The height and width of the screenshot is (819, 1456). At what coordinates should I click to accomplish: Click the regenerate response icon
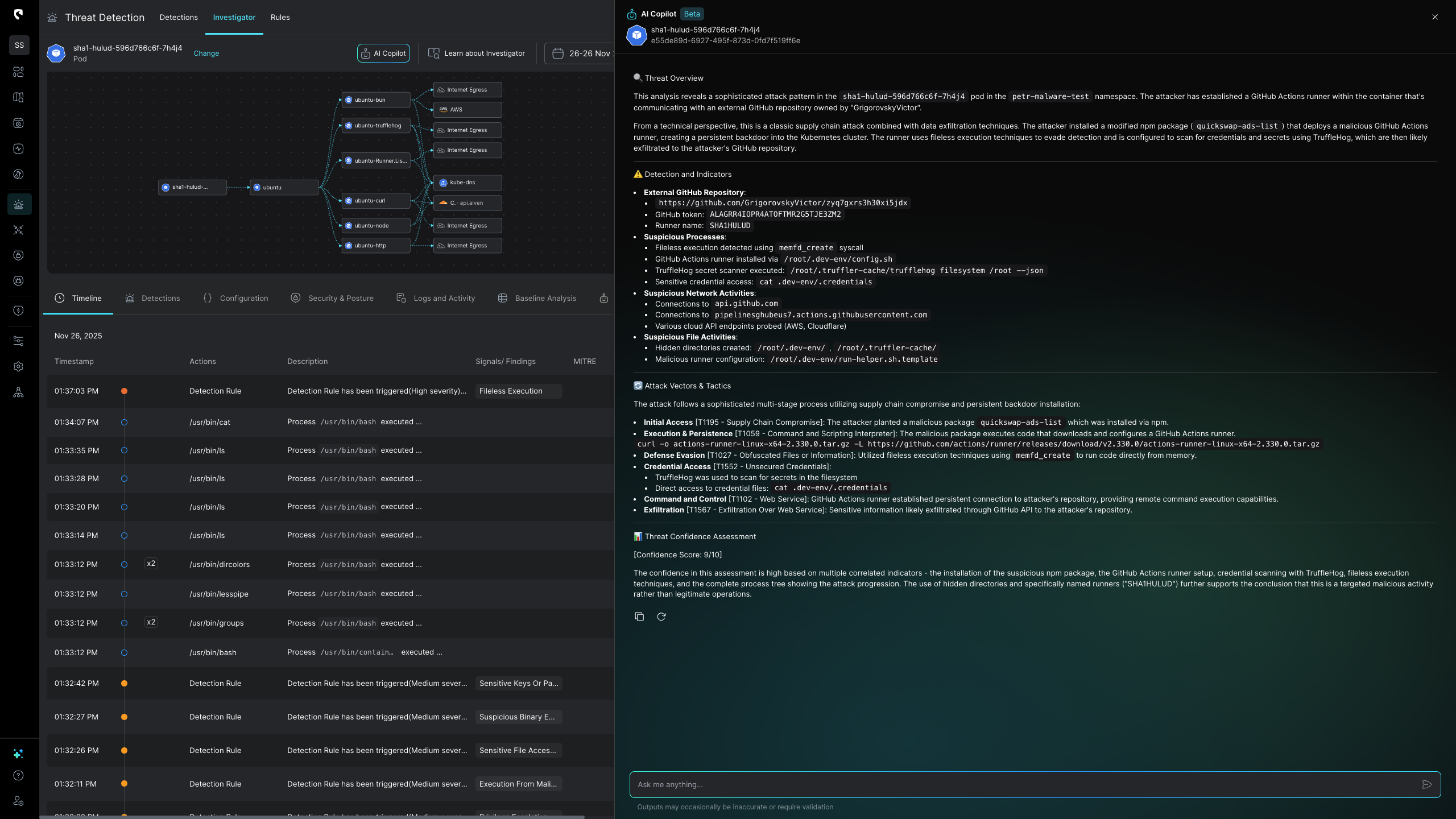(661, 617)
